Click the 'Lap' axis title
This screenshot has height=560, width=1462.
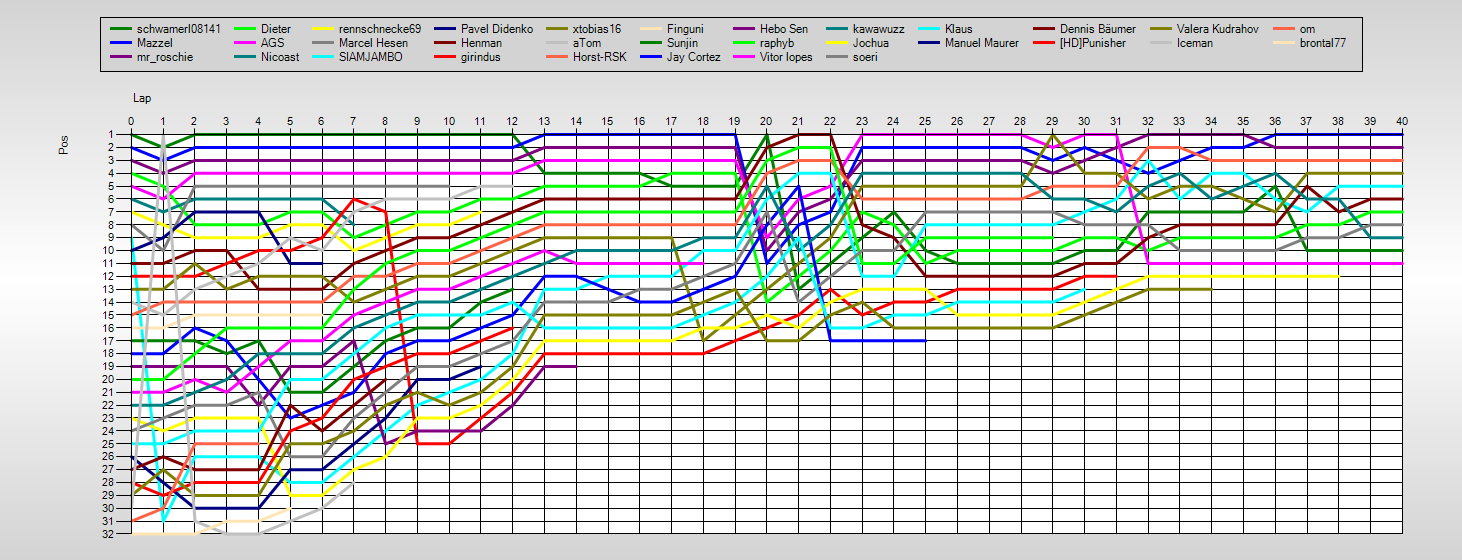[141, 99]
